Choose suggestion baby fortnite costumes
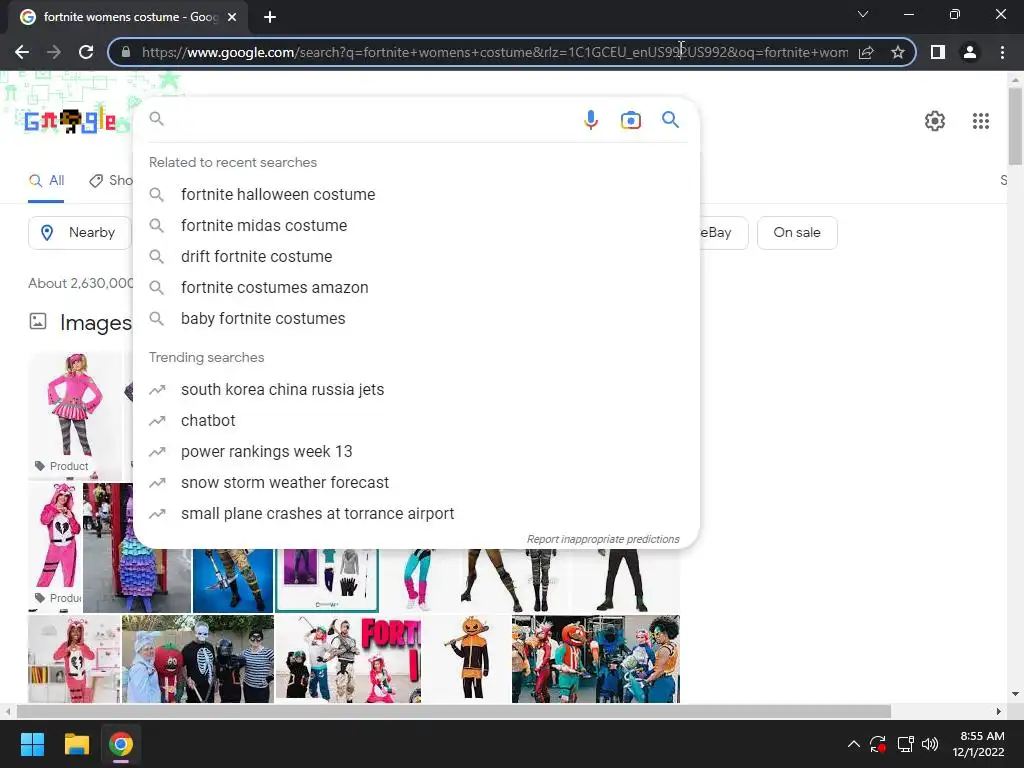1024x768 pixels. click(416, 319)
